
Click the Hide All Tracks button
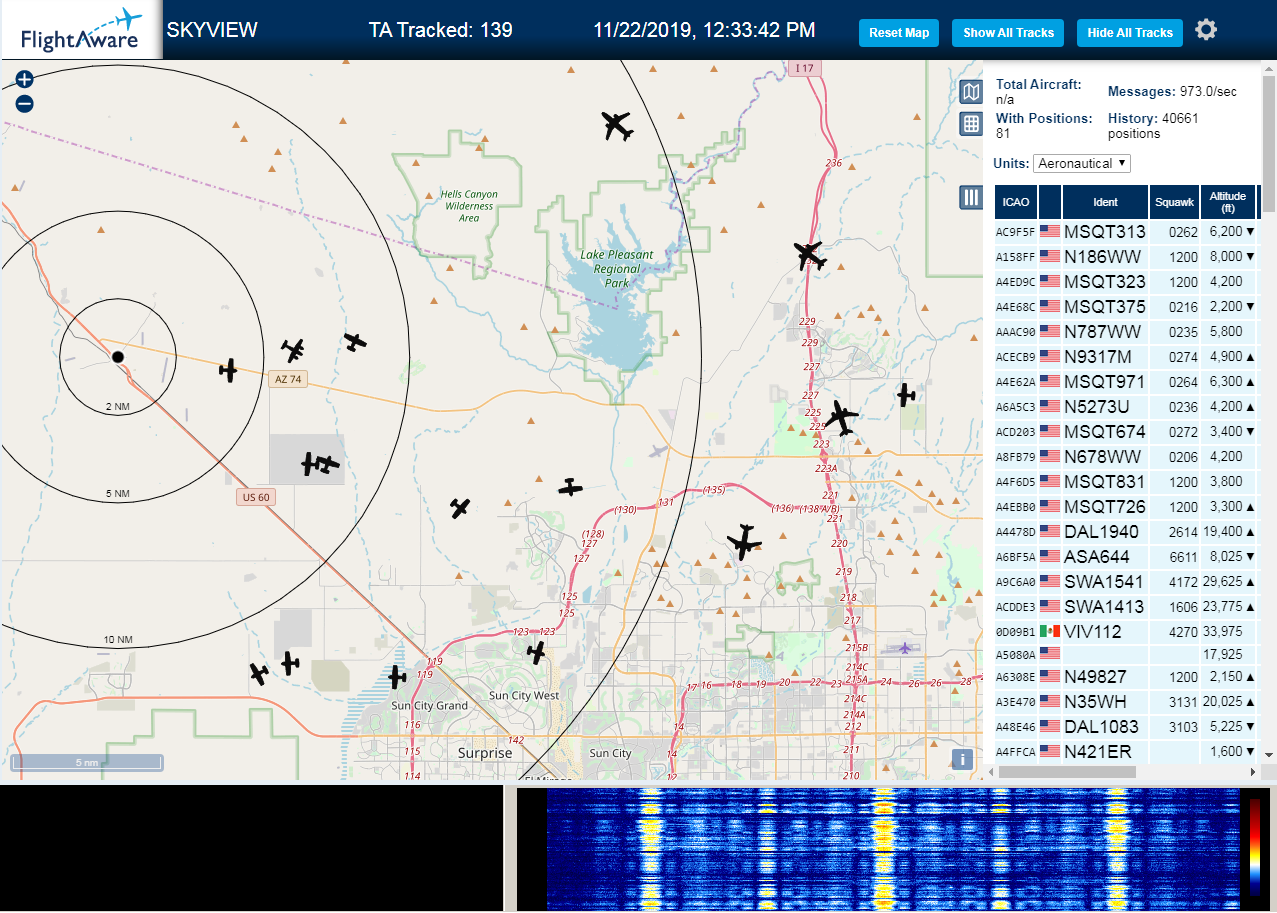point(1130,33)
